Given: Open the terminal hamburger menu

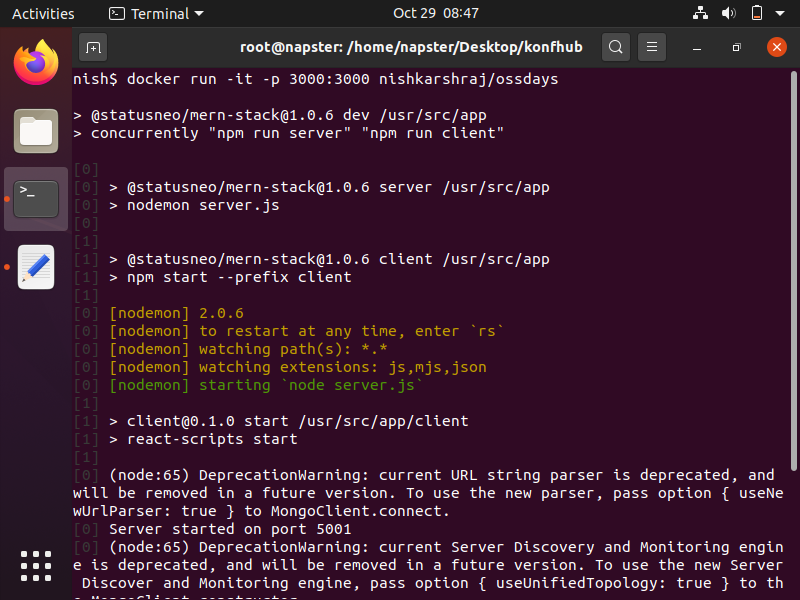Looking at the screenshot, I should click(x=652, y=47).
